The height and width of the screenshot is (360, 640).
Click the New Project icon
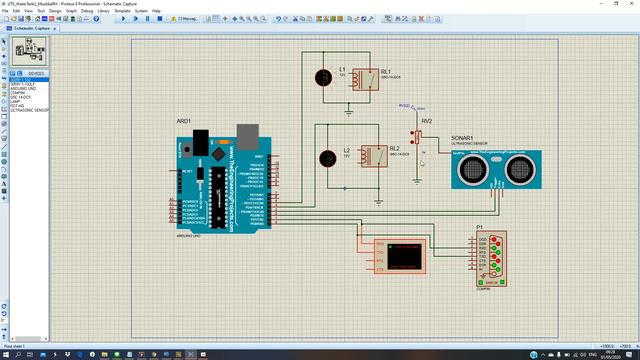pos(7,19)
